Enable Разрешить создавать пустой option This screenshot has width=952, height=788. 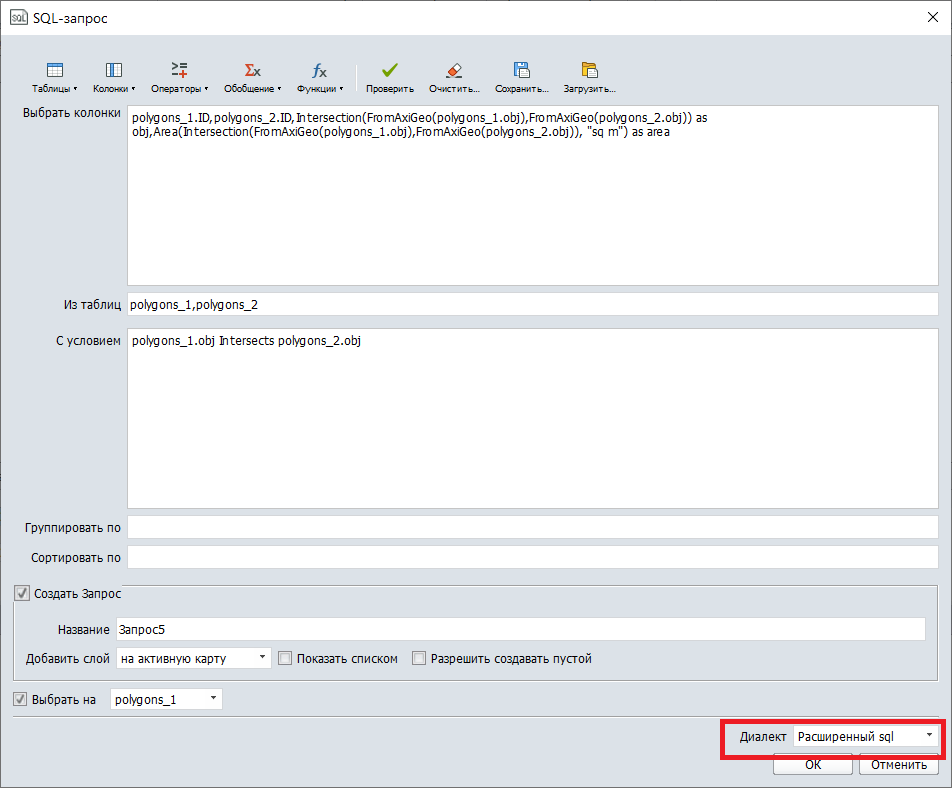(418, 658)
